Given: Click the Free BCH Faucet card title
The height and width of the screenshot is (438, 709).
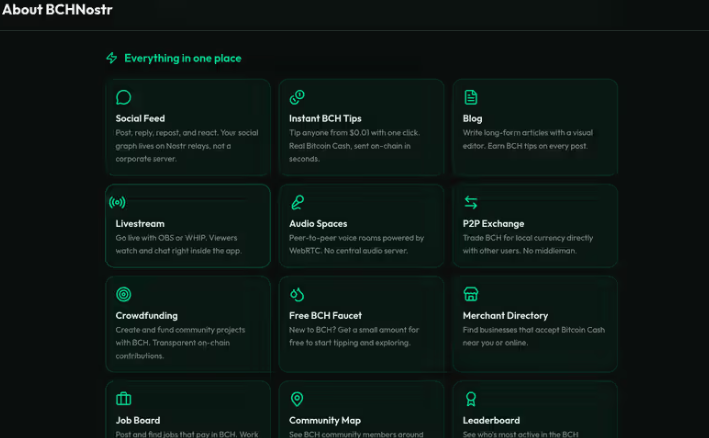Looking at the screenshot, I should click(x=325, y=316).
